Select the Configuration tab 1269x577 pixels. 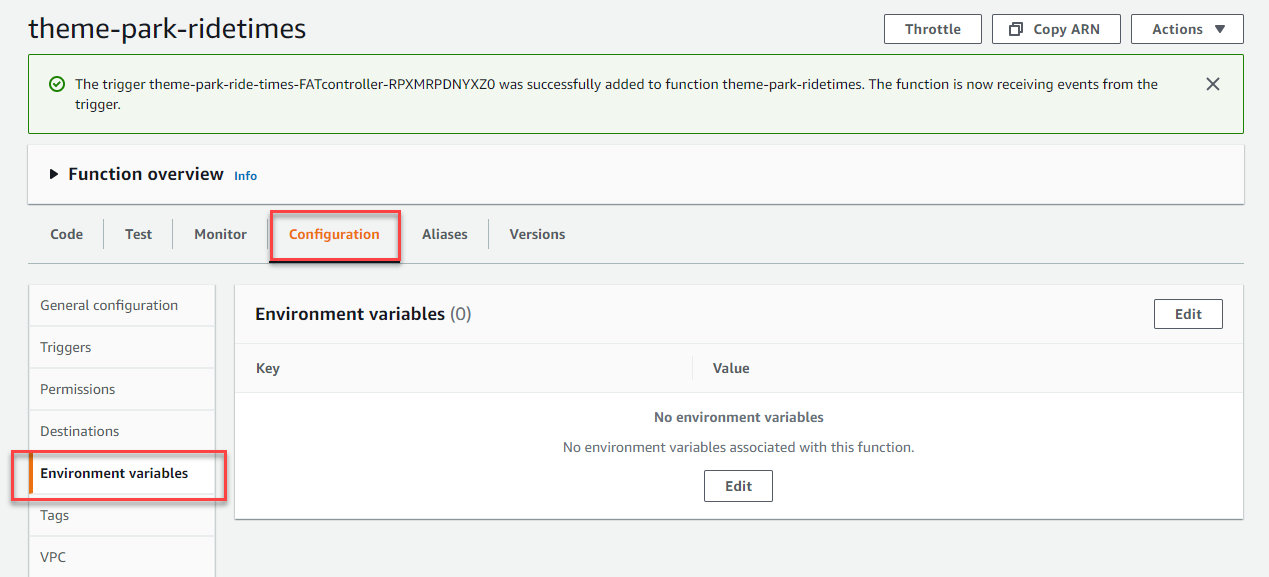334,234
